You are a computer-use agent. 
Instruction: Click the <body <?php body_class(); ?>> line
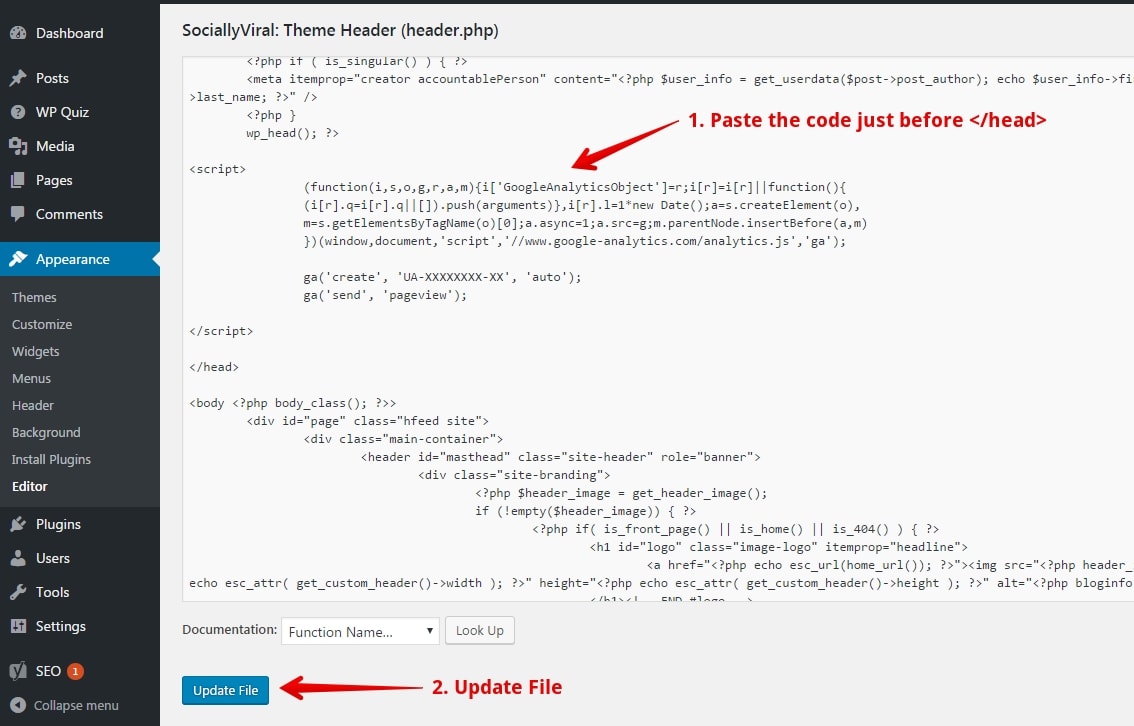pos(293,403)
